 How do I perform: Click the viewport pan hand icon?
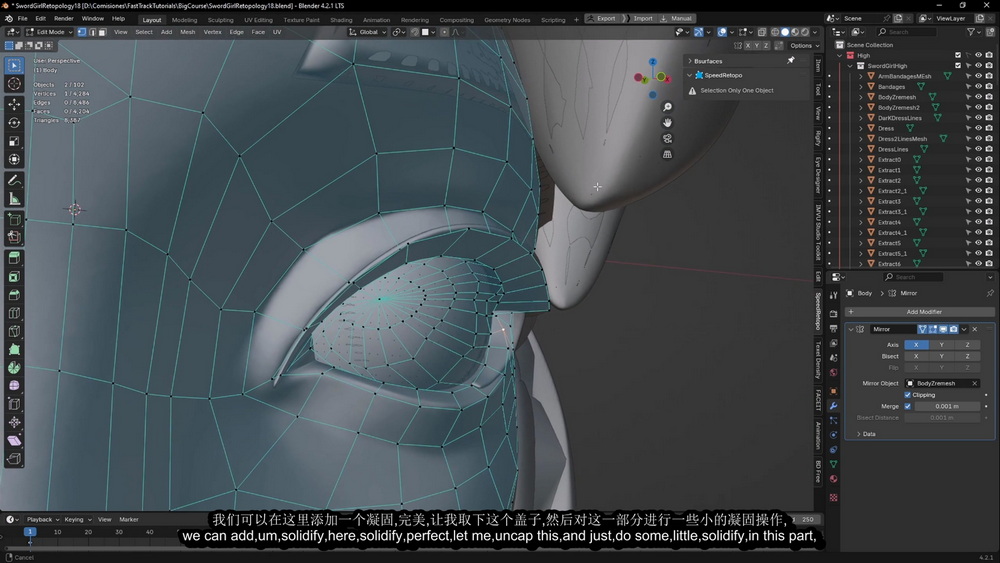pyautogui.click(x=667, y=122)
